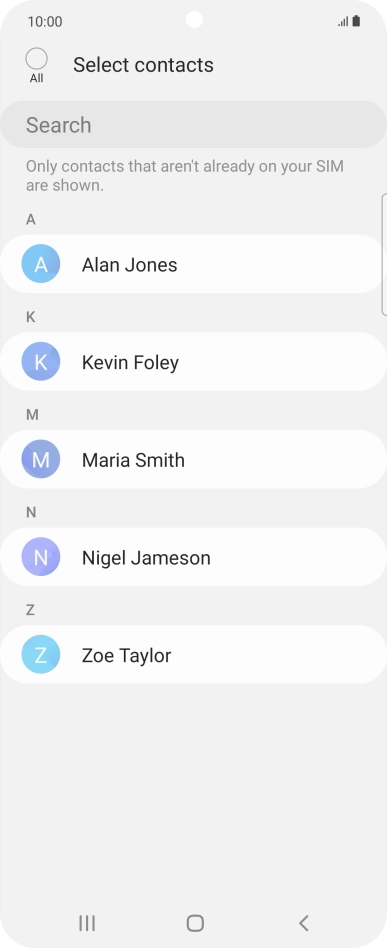The height and width of the screenshot is (948, 387).
Task: Tap the blue A avatar for Alan Jones
Action: click(41, 264)
